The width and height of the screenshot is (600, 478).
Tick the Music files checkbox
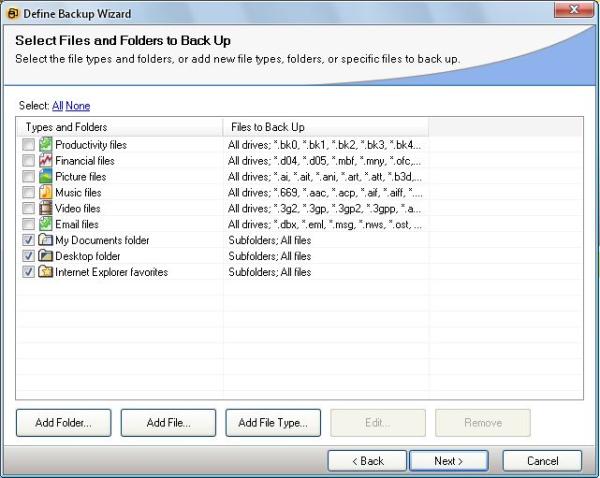point(28,193)
